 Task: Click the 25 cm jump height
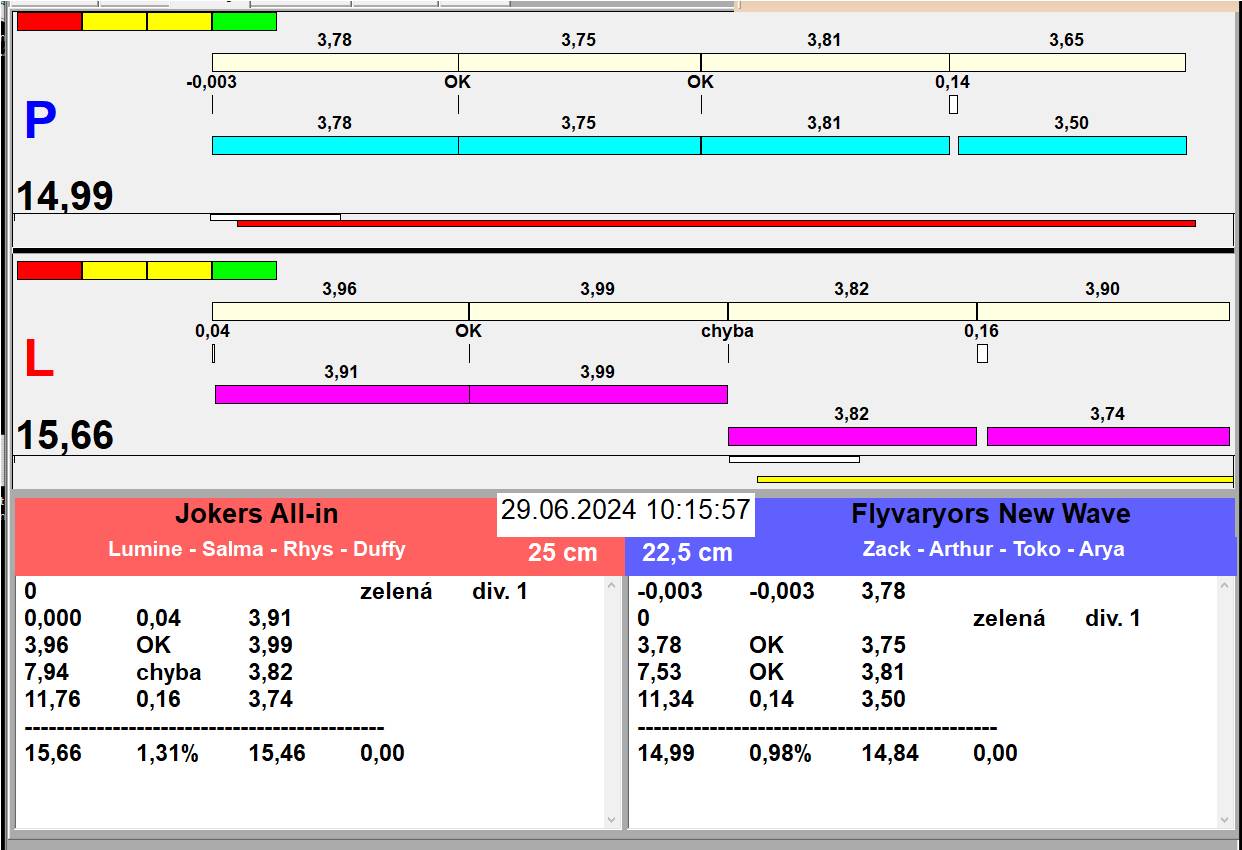point(563,552)
